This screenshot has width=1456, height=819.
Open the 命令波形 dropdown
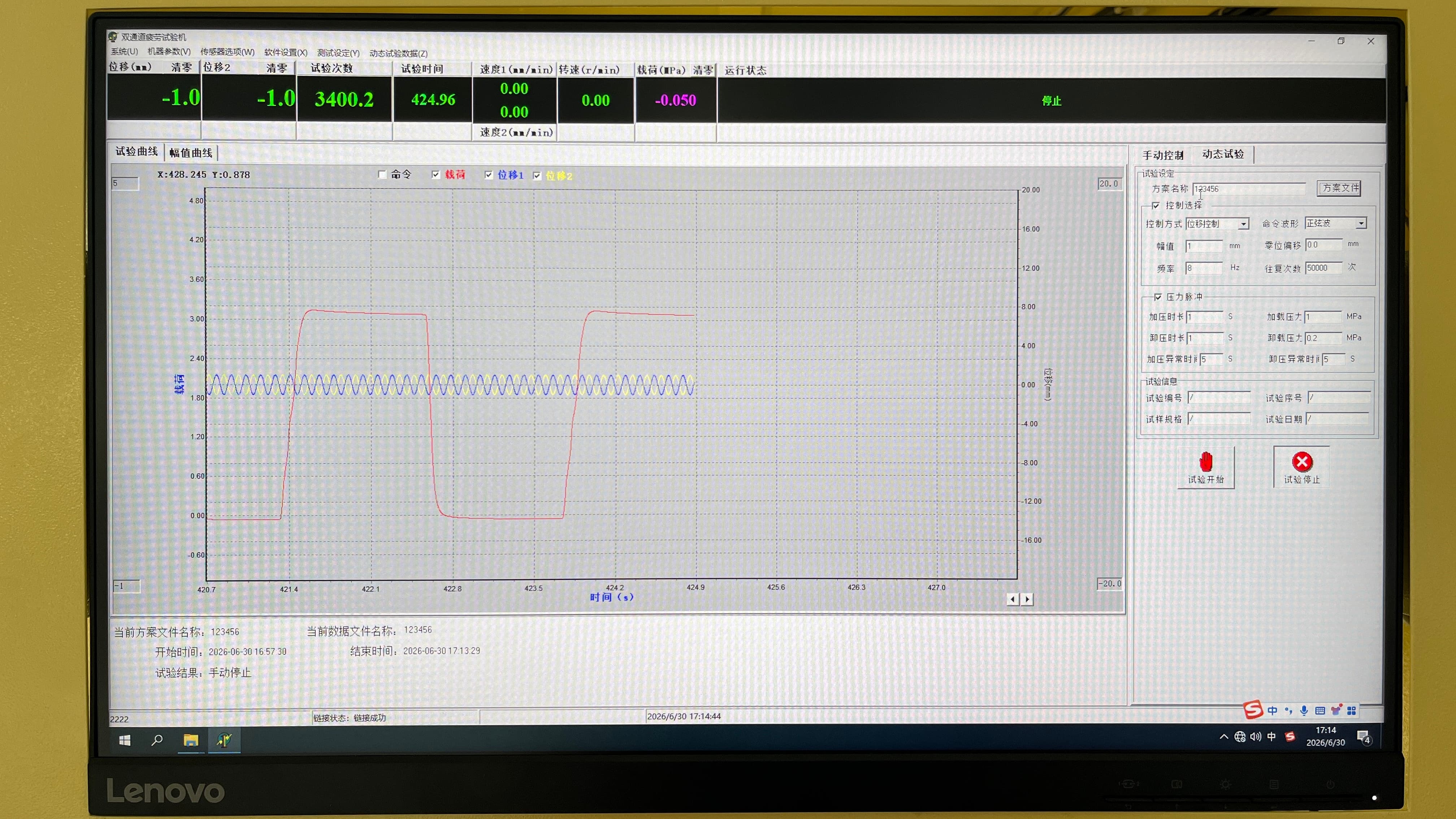[x=1362, y=223]
